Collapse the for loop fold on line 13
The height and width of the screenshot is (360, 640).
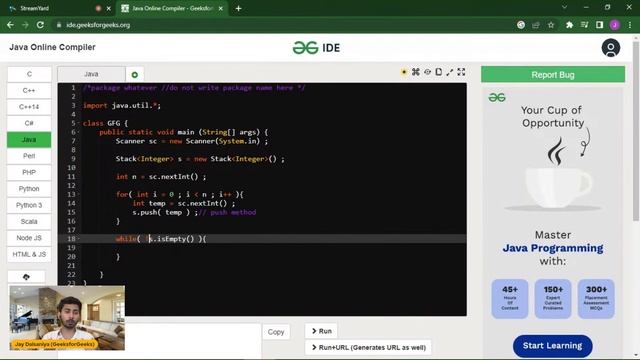[x=79, y=194]
